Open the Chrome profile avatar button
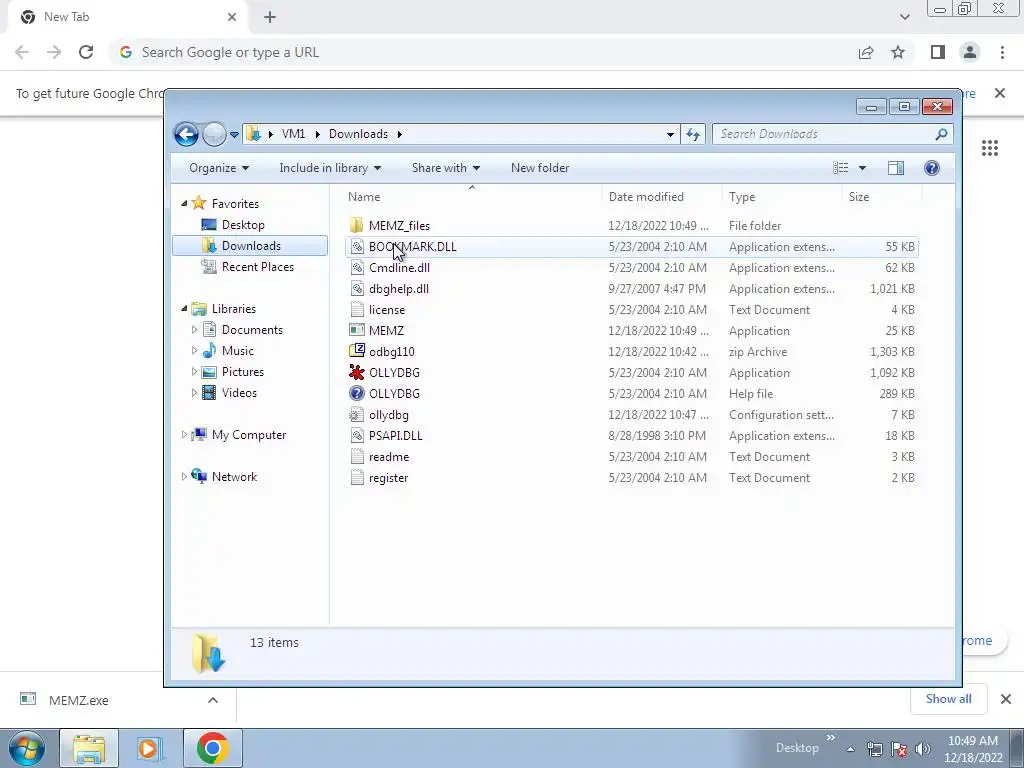This screenshot has width=1024, height=768. 970,52
